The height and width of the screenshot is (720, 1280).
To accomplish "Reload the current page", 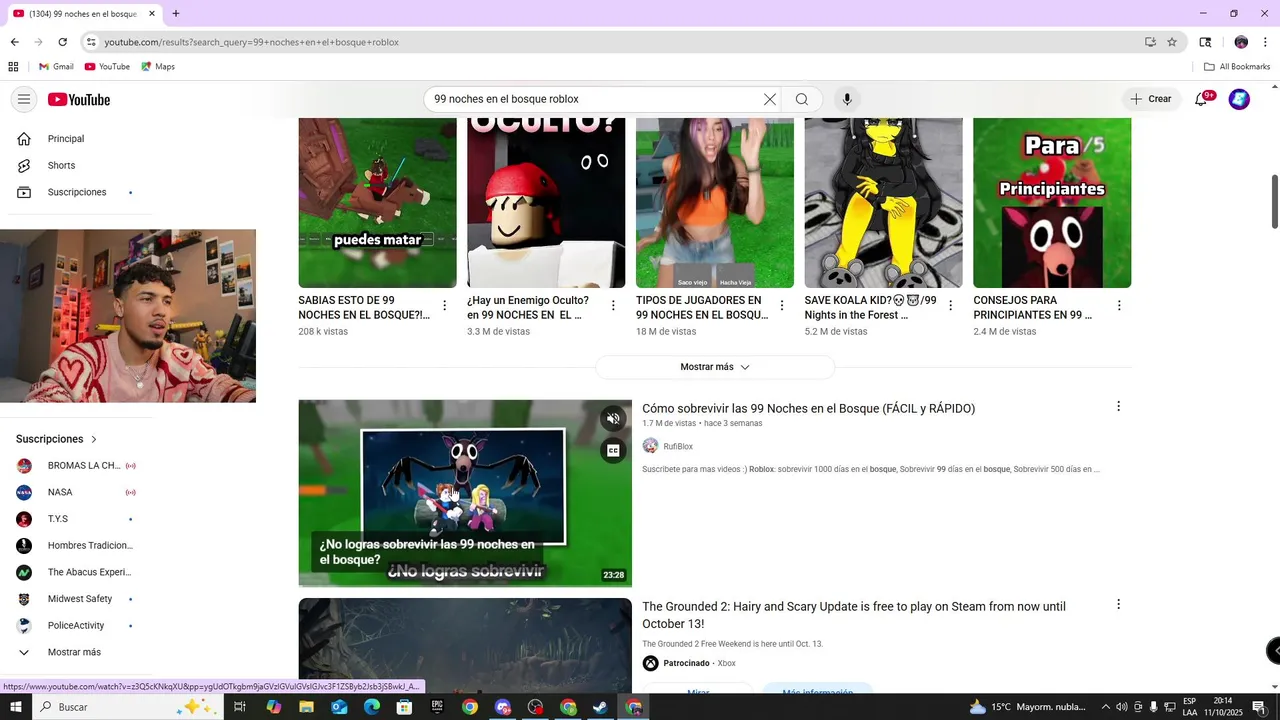I will pyautogui.click(x=62, y=42).
